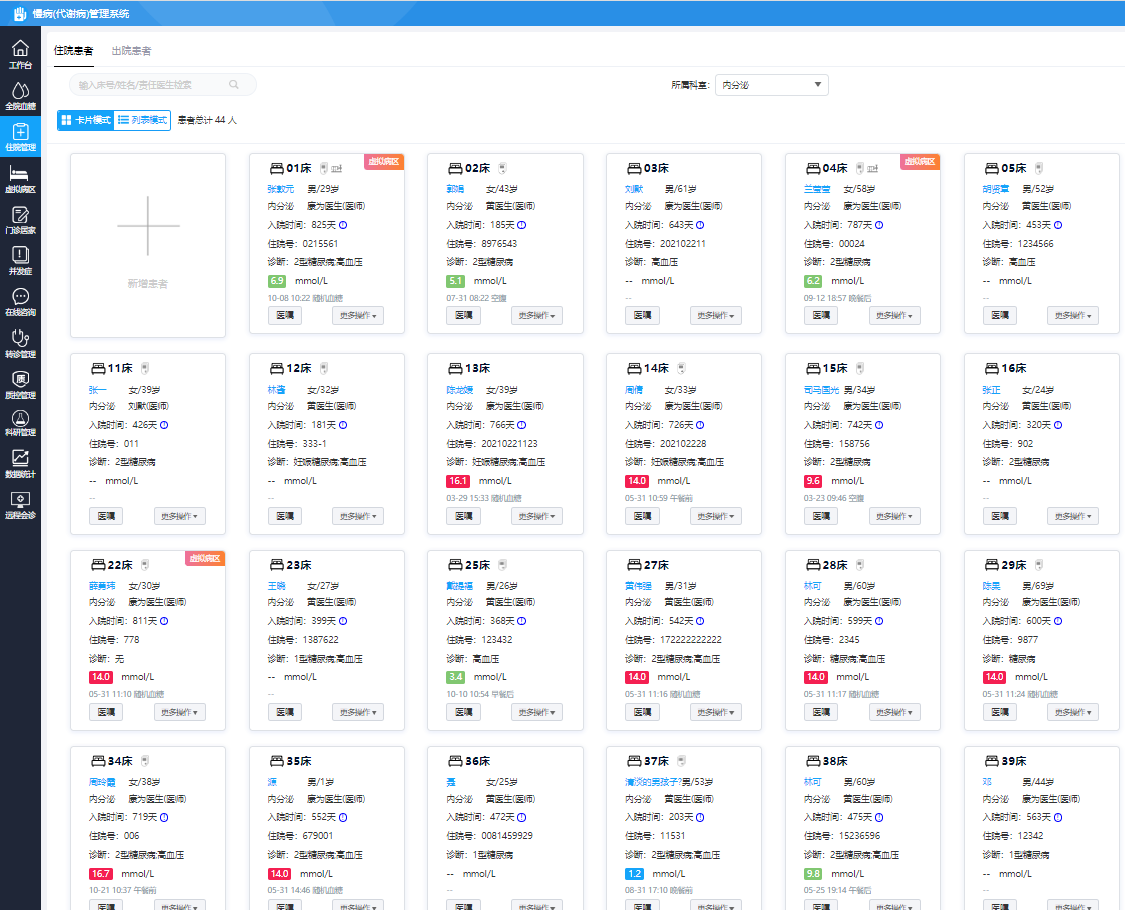Expand the 所属科室 department dropdown
The height and width of the screenshot is (910, 1125).
[771, 85]
